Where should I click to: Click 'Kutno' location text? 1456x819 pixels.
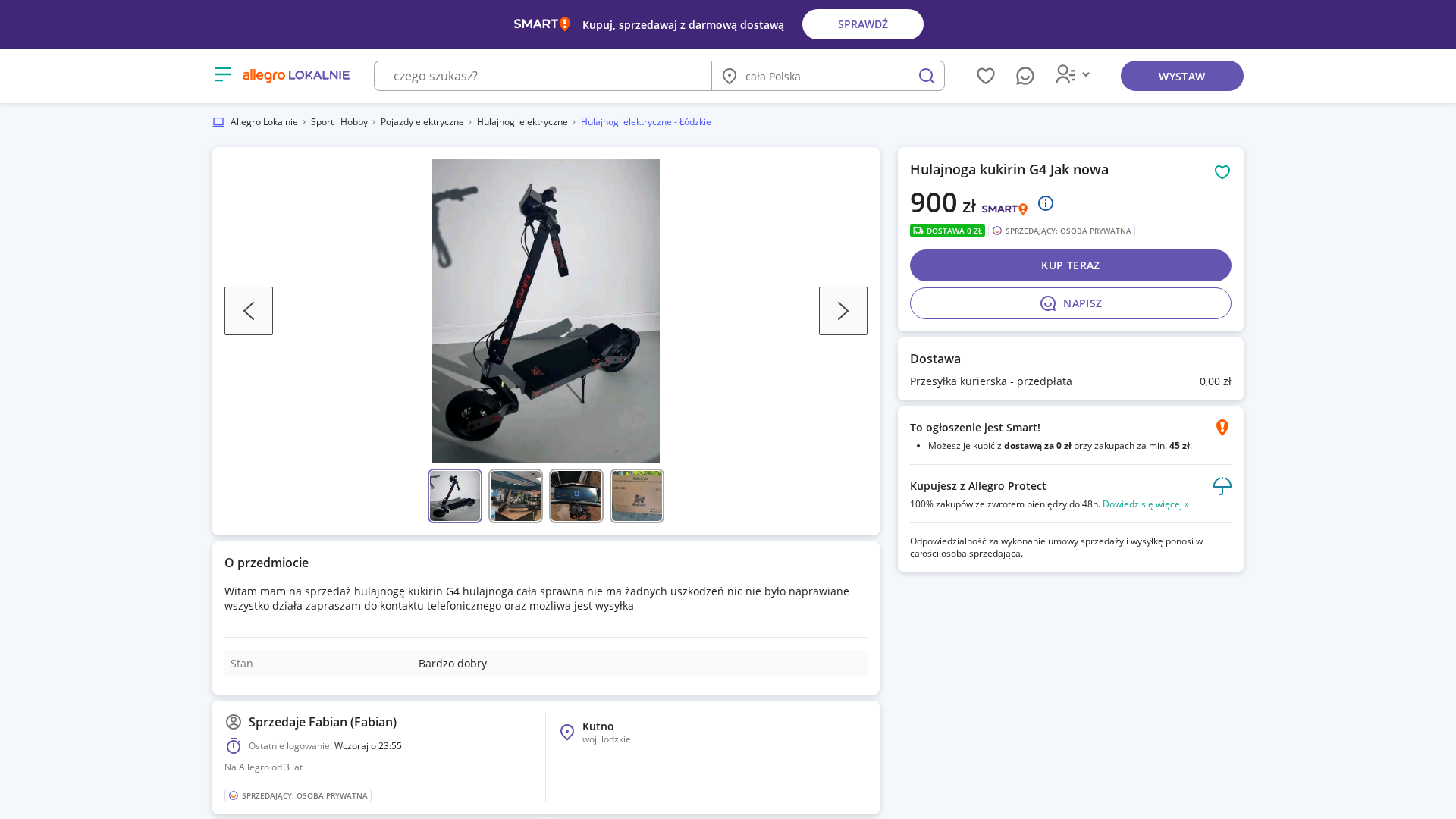click(x=598, y=726)
